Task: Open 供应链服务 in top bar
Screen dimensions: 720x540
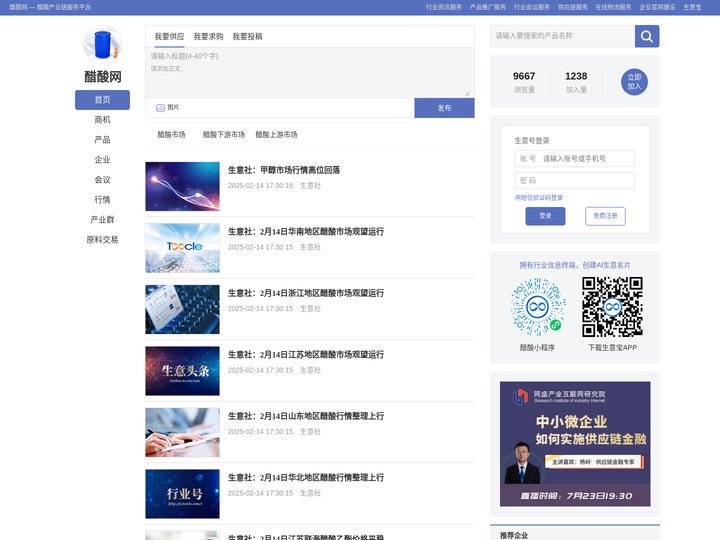Action: (x=573, y=7)
